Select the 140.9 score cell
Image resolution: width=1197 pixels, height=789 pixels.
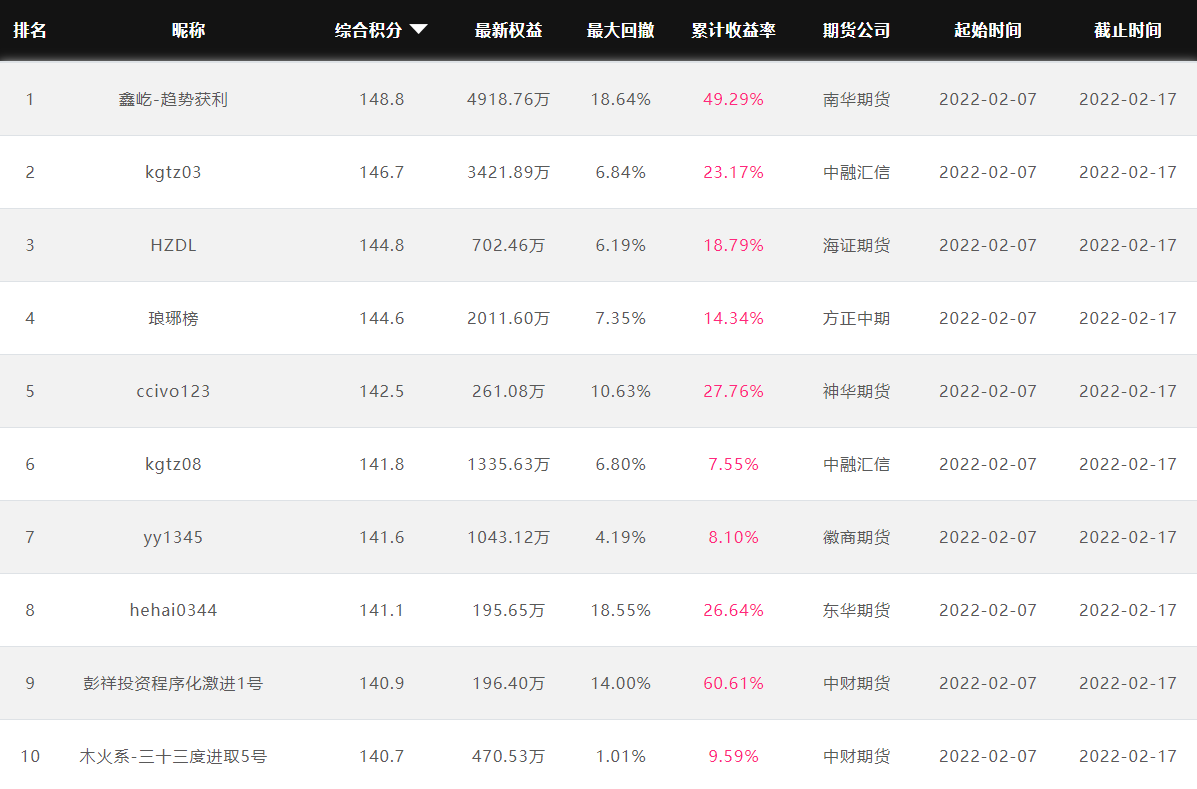(382, 683)
